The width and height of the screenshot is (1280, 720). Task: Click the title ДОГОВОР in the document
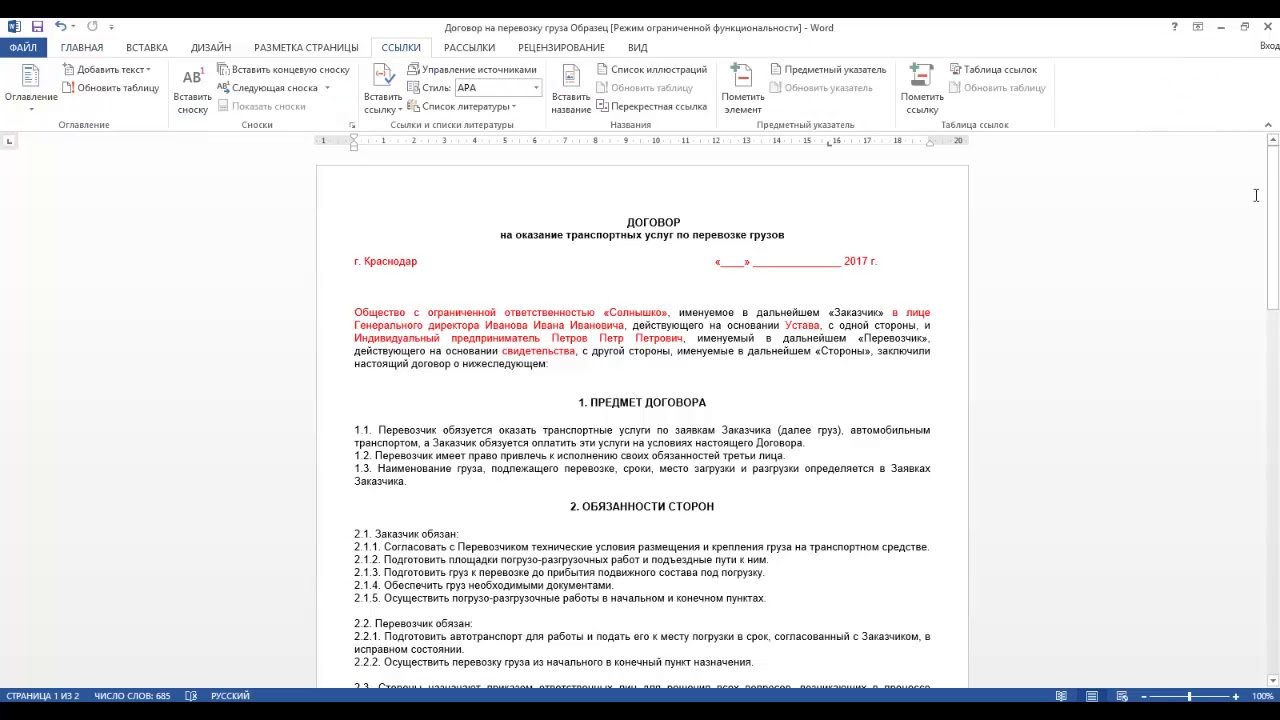coord(653,223)
